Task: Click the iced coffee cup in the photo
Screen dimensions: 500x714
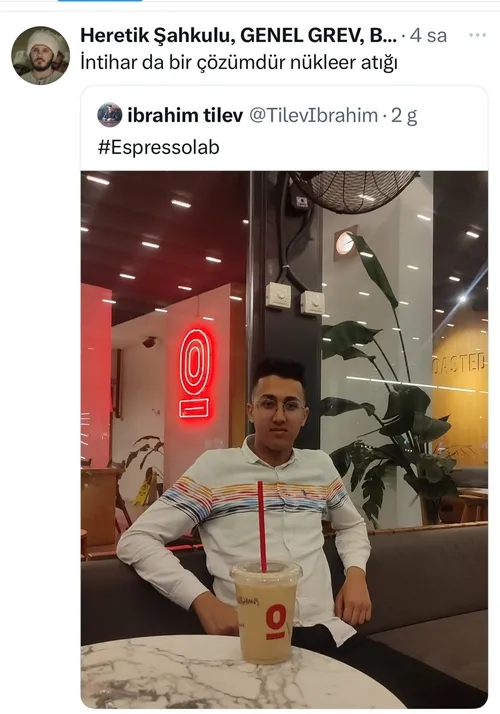Action: click(265, 612)
